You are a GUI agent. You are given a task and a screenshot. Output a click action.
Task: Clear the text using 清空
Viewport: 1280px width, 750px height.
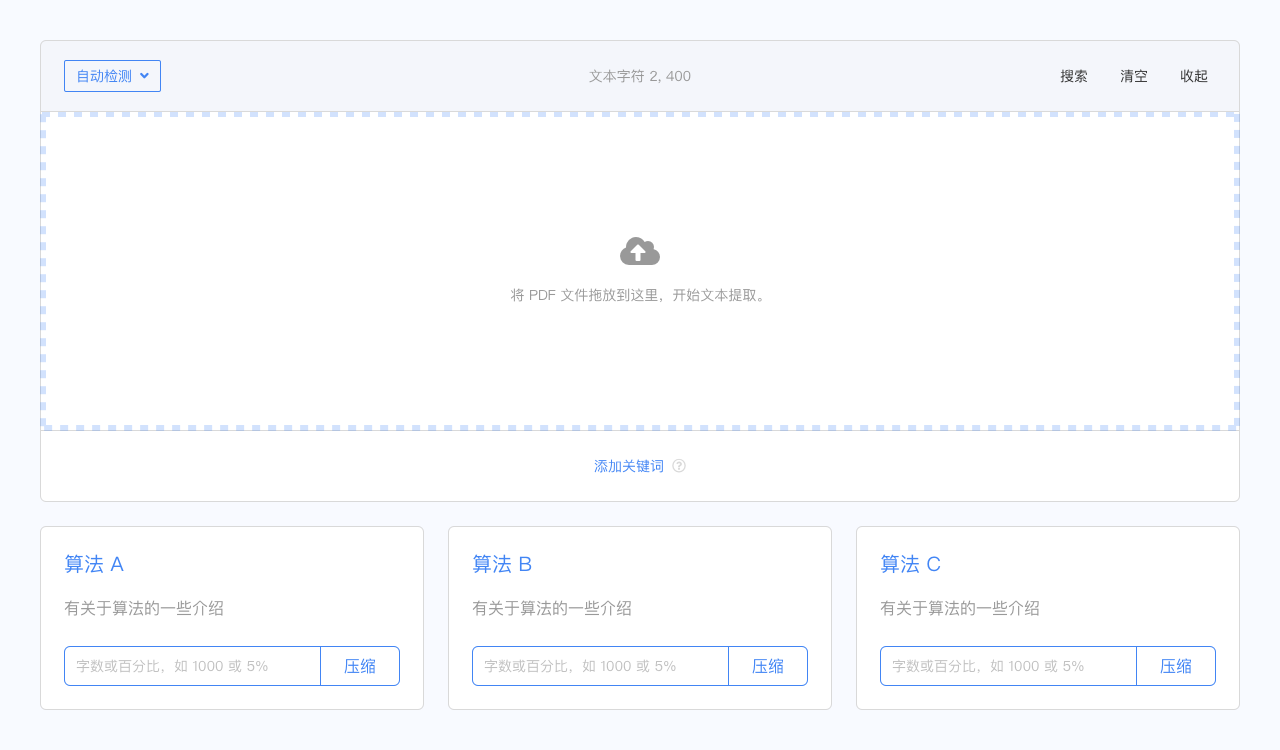tap(1134, 76)
